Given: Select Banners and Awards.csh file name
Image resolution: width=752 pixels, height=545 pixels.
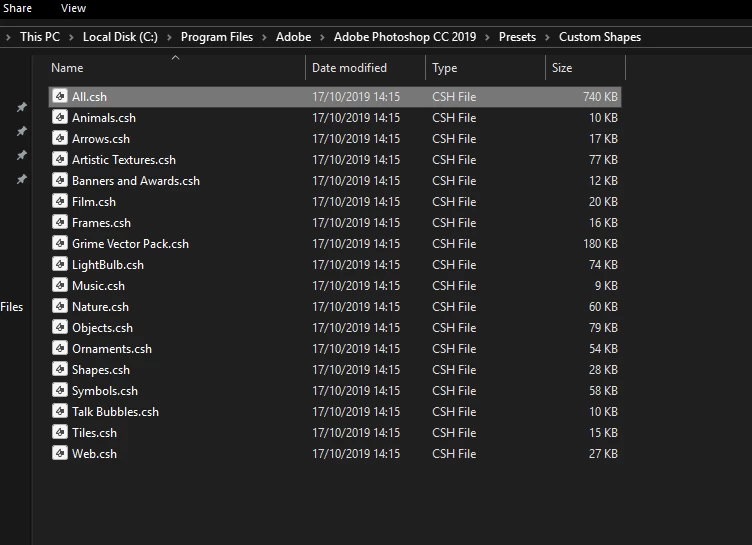Looking at the screenshot, I should click(136, 181).
